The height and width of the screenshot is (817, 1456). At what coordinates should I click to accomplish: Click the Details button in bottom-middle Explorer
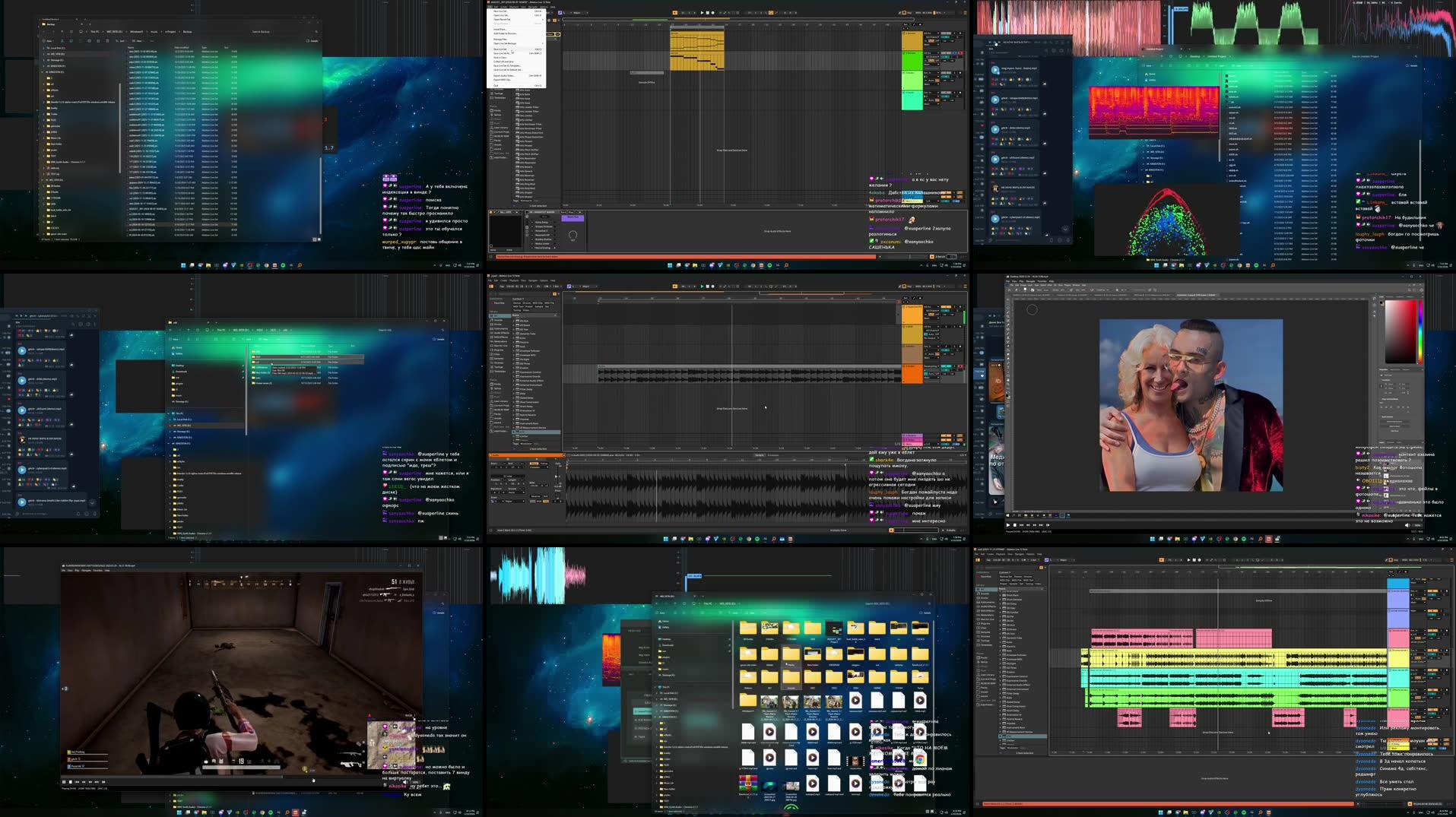pyautogui.click(x=925, y=613)
